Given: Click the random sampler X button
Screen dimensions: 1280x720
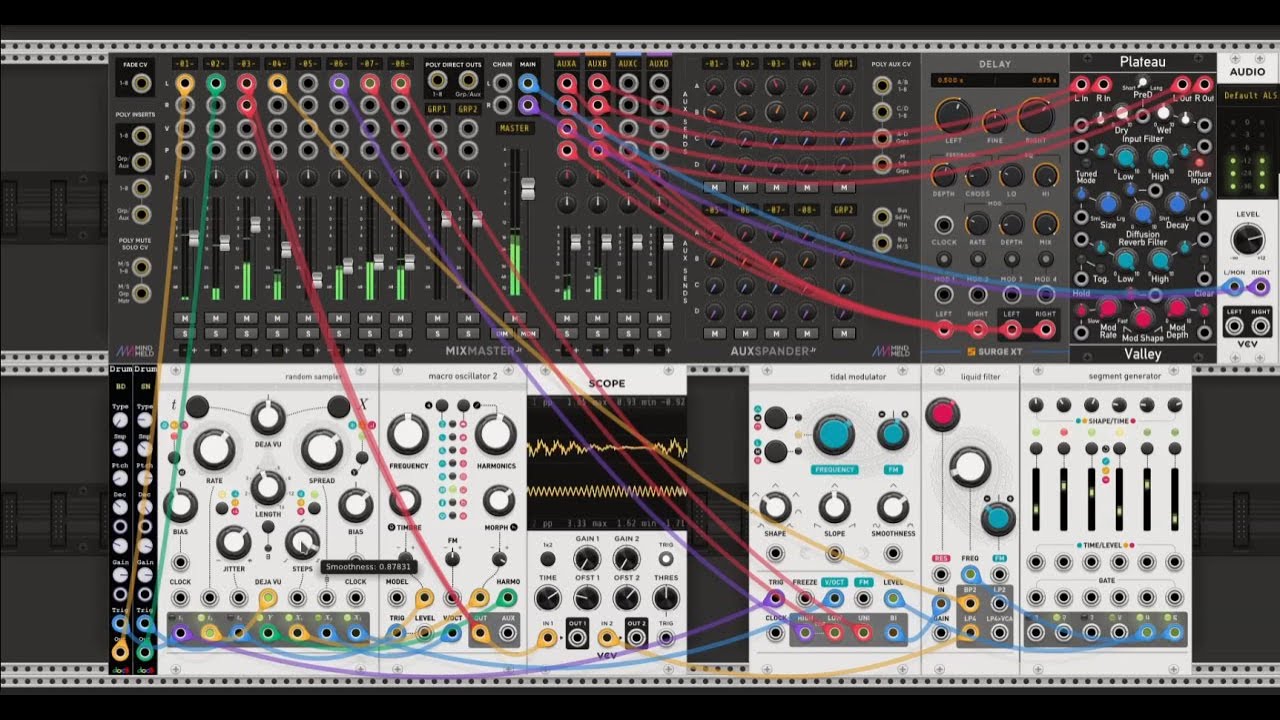Looking at the screenshot, I should coord(339,406).
